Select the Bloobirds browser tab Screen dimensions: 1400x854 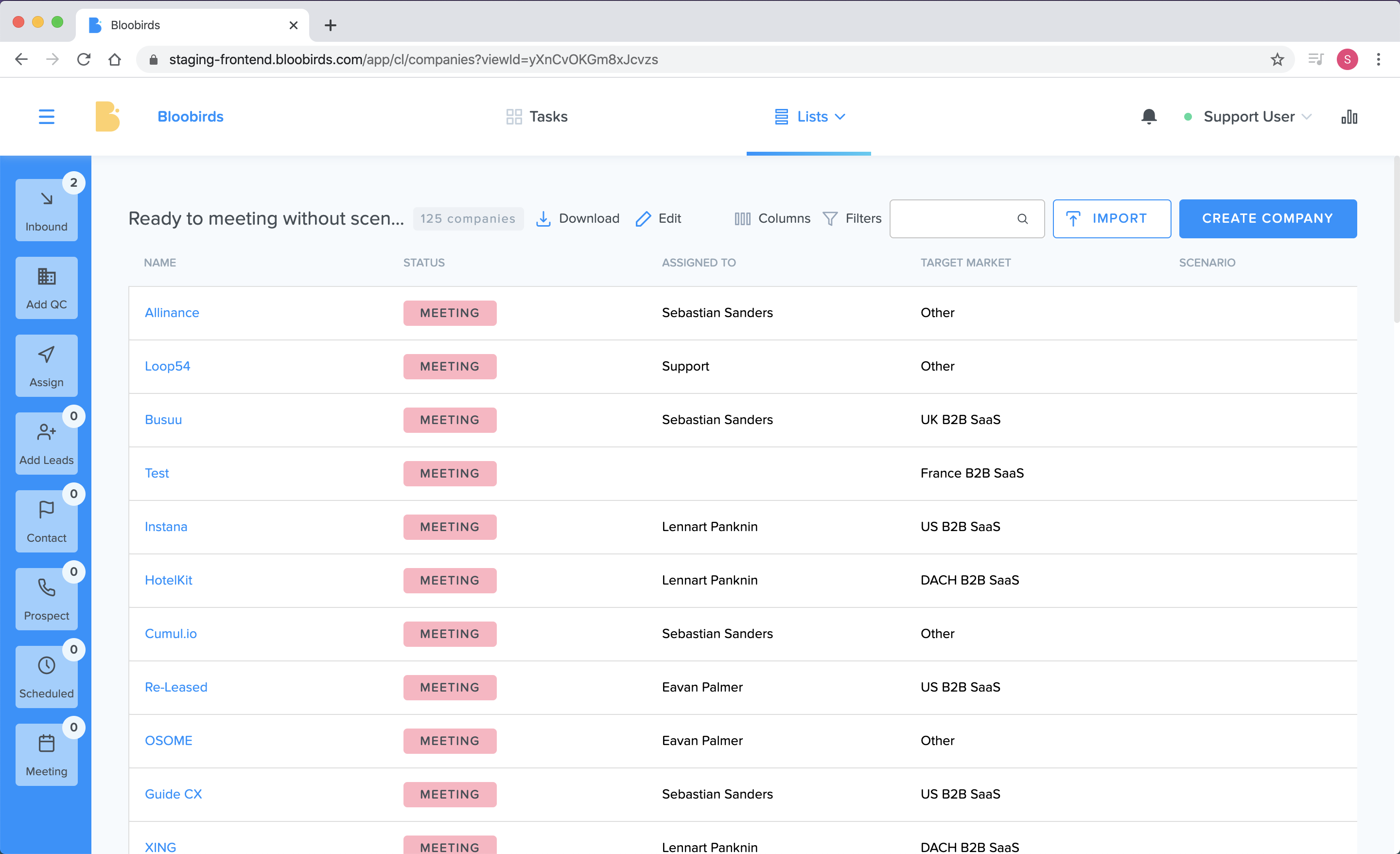[192, 25]
